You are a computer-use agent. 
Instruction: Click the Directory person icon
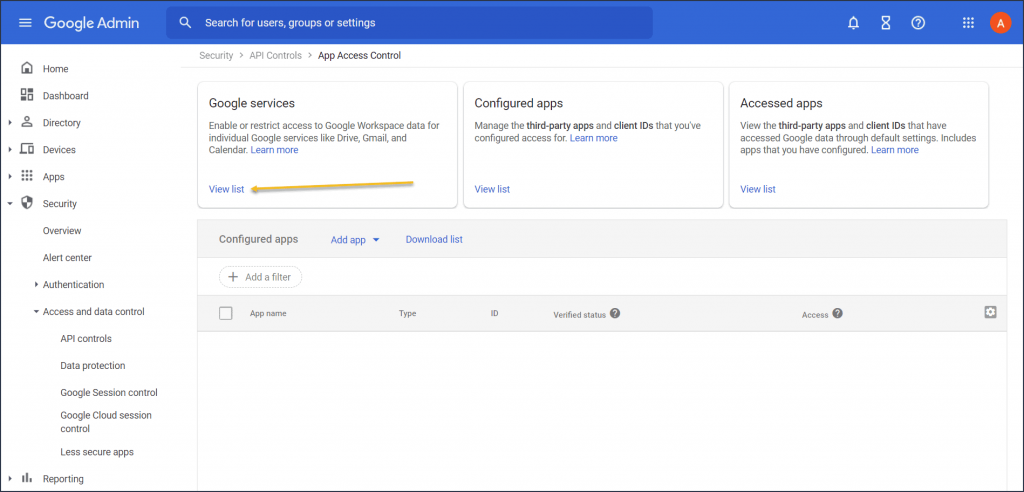click(27, 122)
